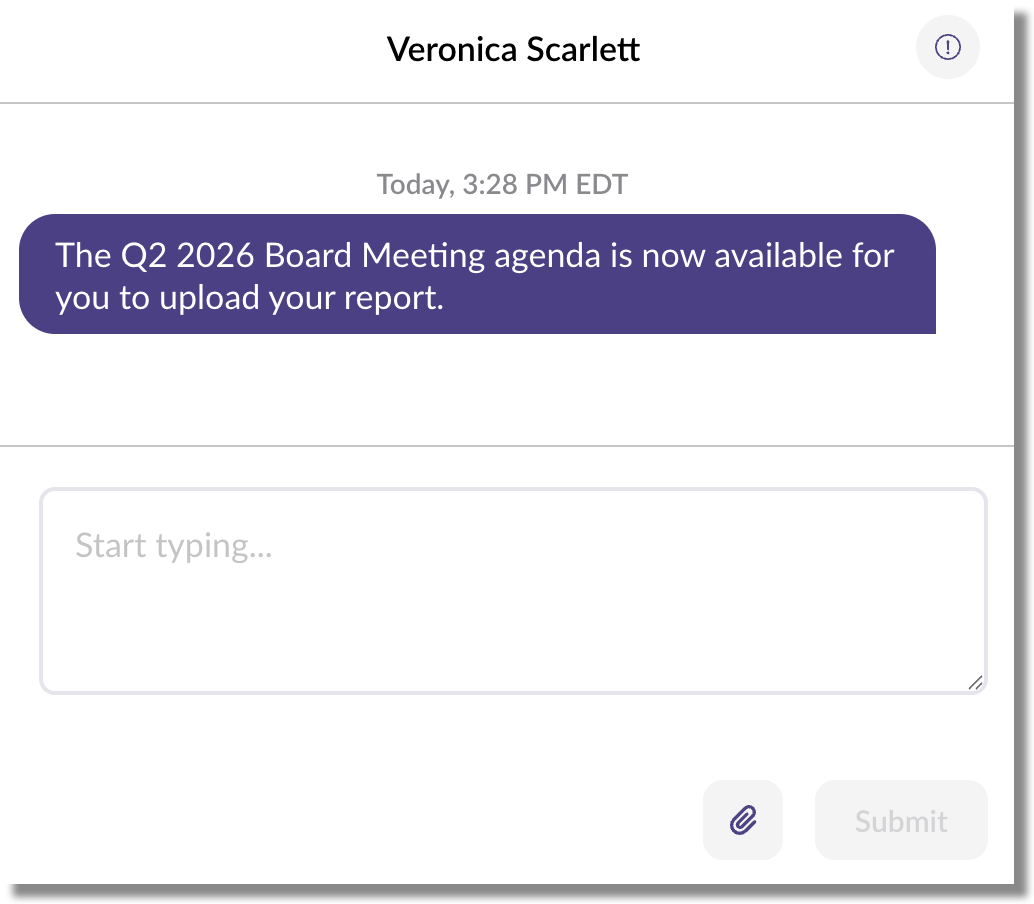
Task: Click the greyed-out Submit button label
Action: pos(901,821)
